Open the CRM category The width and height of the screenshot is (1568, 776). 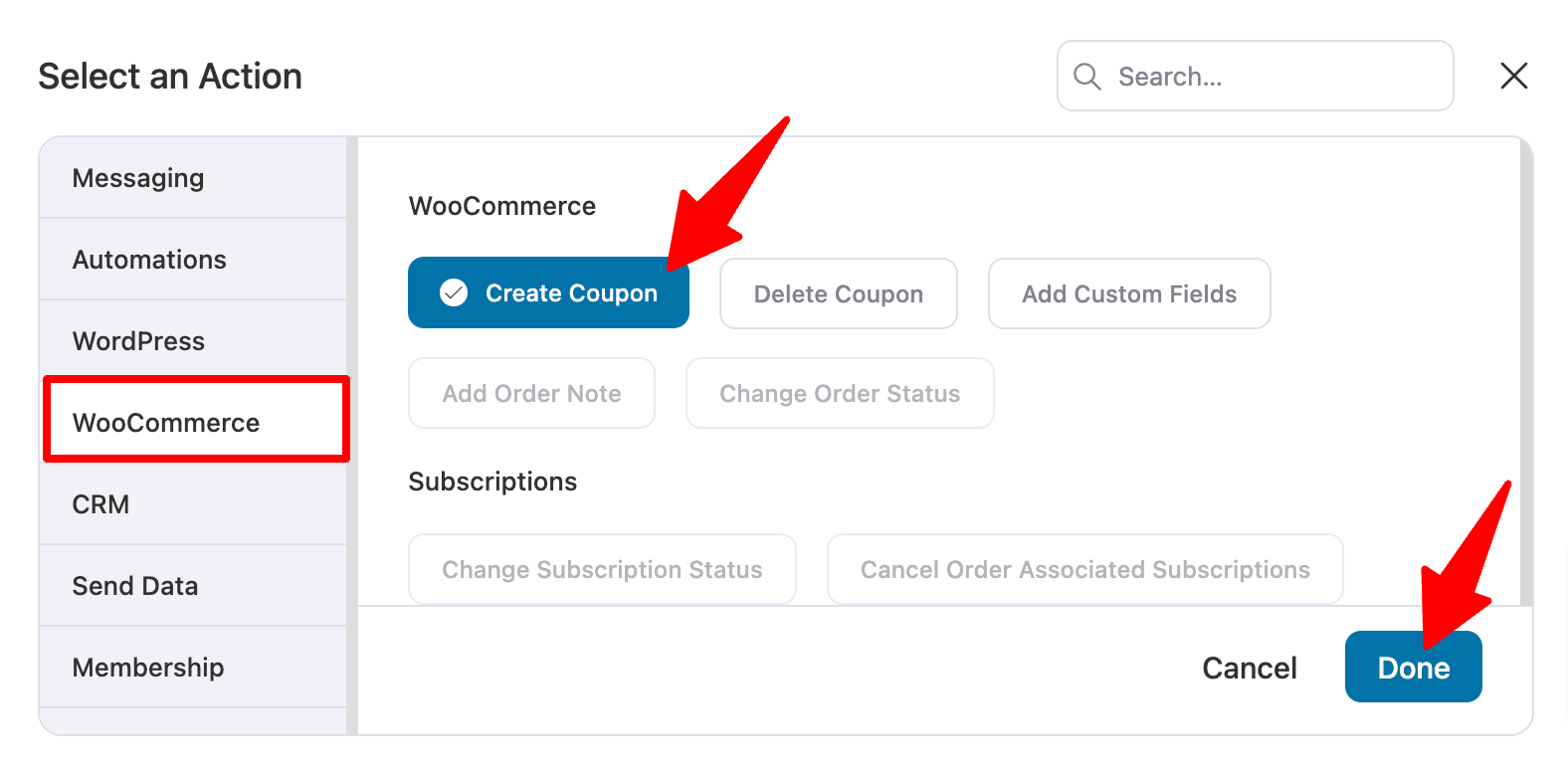pyautogui.click(x=100, y=504)
